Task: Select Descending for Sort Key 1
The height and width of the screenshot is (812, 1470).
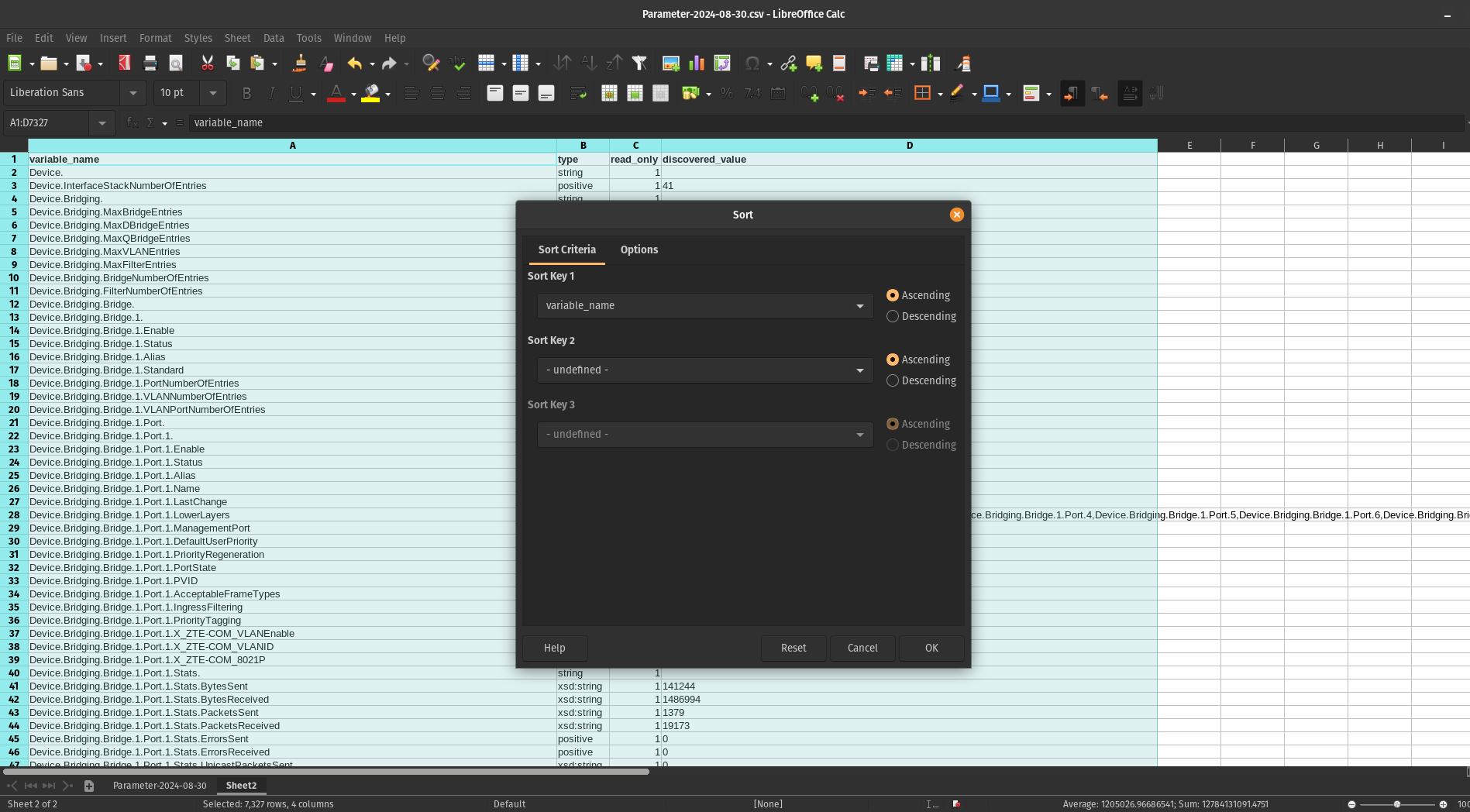Action: 892,316
